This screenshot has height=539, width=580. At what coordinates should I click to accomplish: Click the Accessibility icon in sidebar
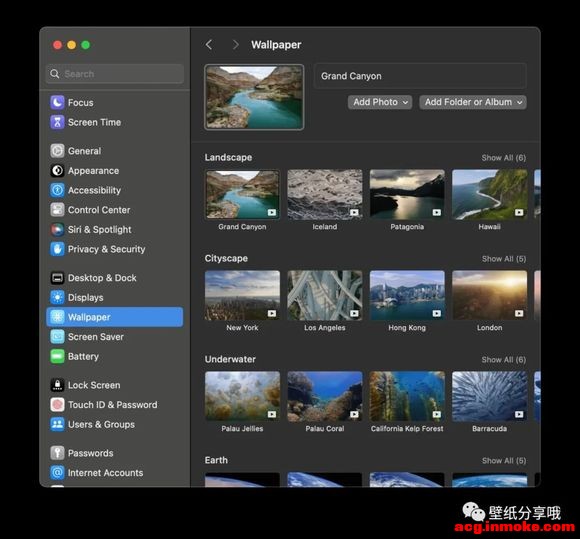(x=57, y=190)
